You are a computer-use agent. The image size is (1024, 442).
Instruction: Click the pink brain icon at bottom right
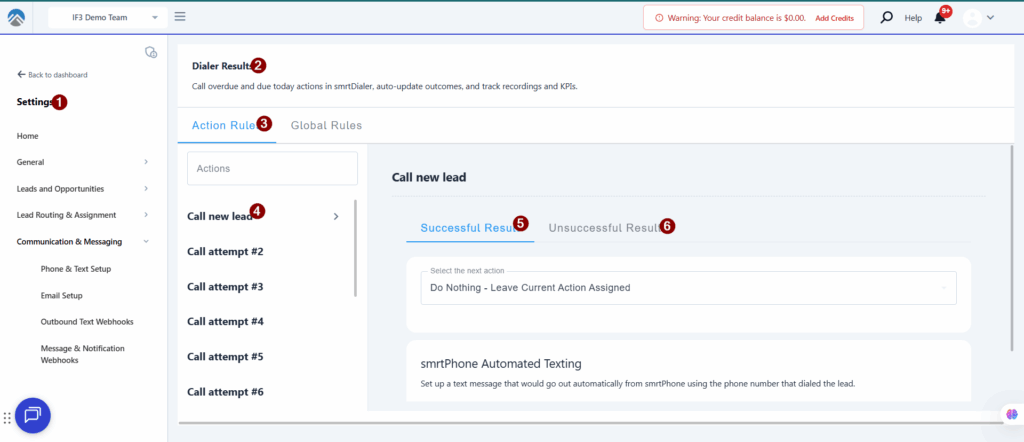1010,415
